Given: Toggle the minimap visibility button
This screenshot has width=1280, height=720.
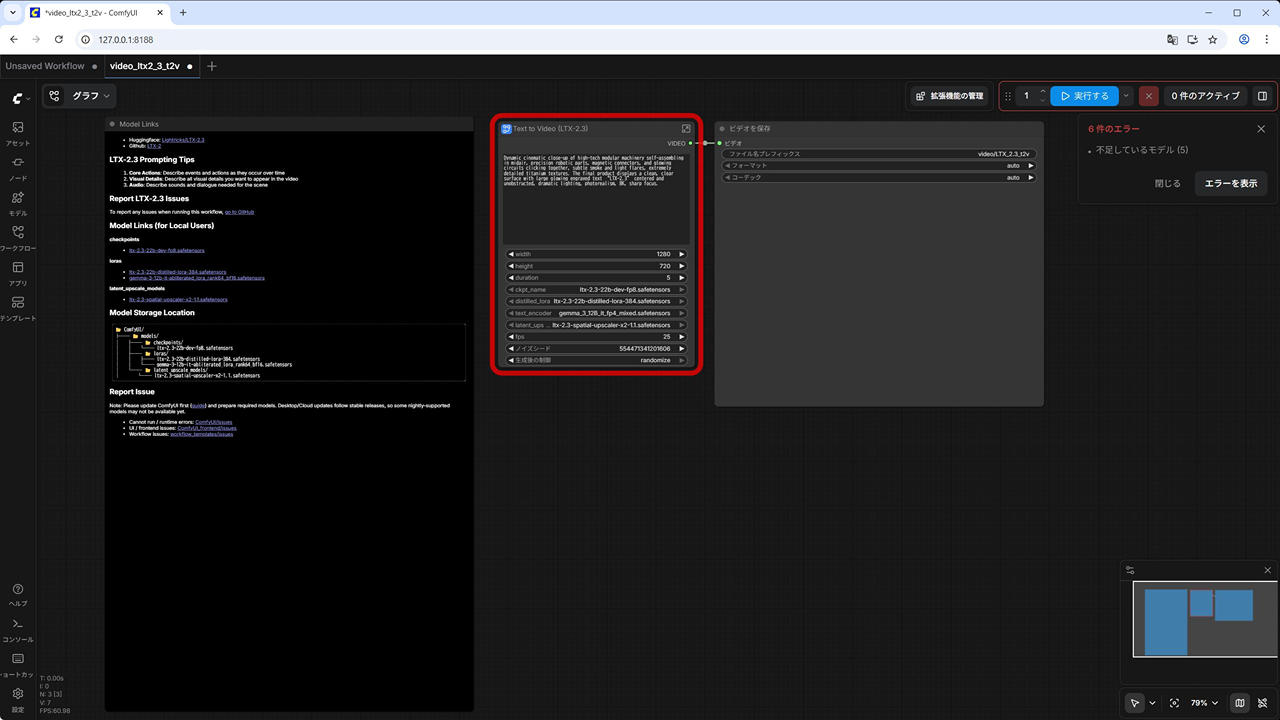Looking at the screenshot, I should (1240, 703).
